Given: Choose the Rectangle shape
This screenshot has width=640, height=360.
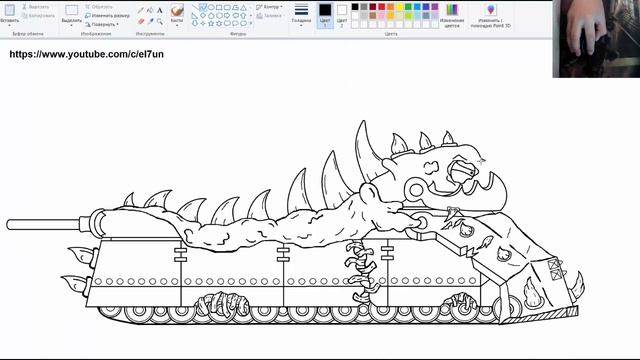Looking at the screenshot, I should coord(219,7).
